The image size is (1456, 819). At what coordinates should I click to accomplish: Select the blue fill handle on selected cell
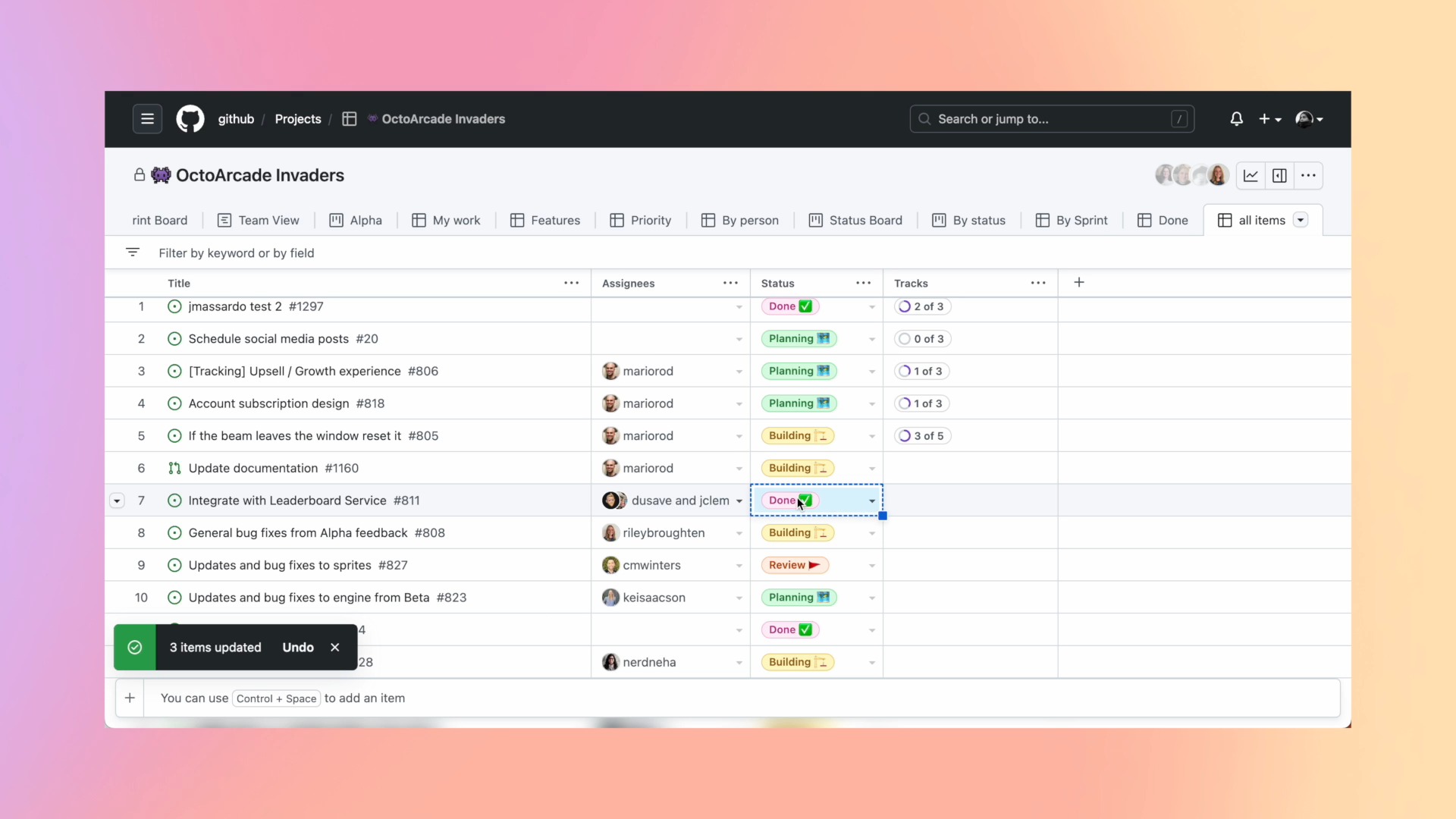(883, 516)
